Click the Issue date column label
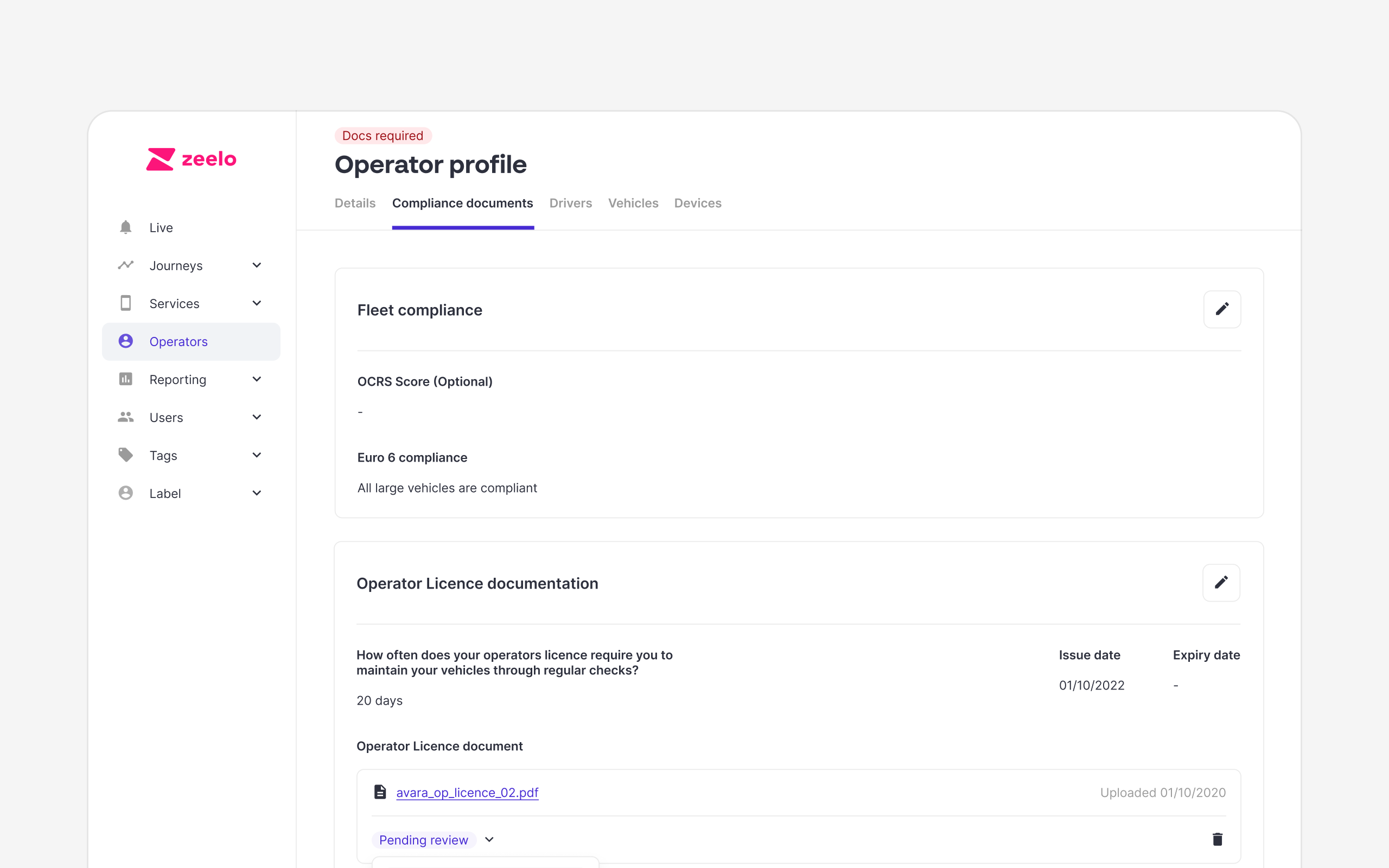 1089,655
